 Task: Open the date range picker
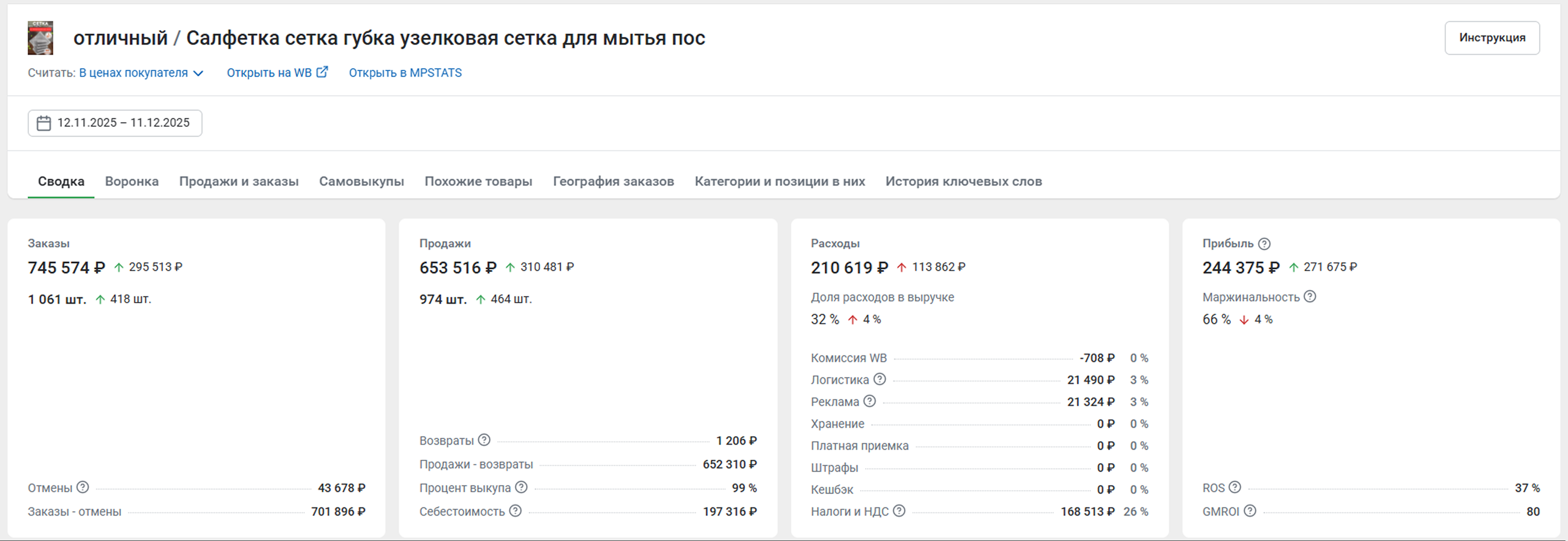tap(114, 123)
